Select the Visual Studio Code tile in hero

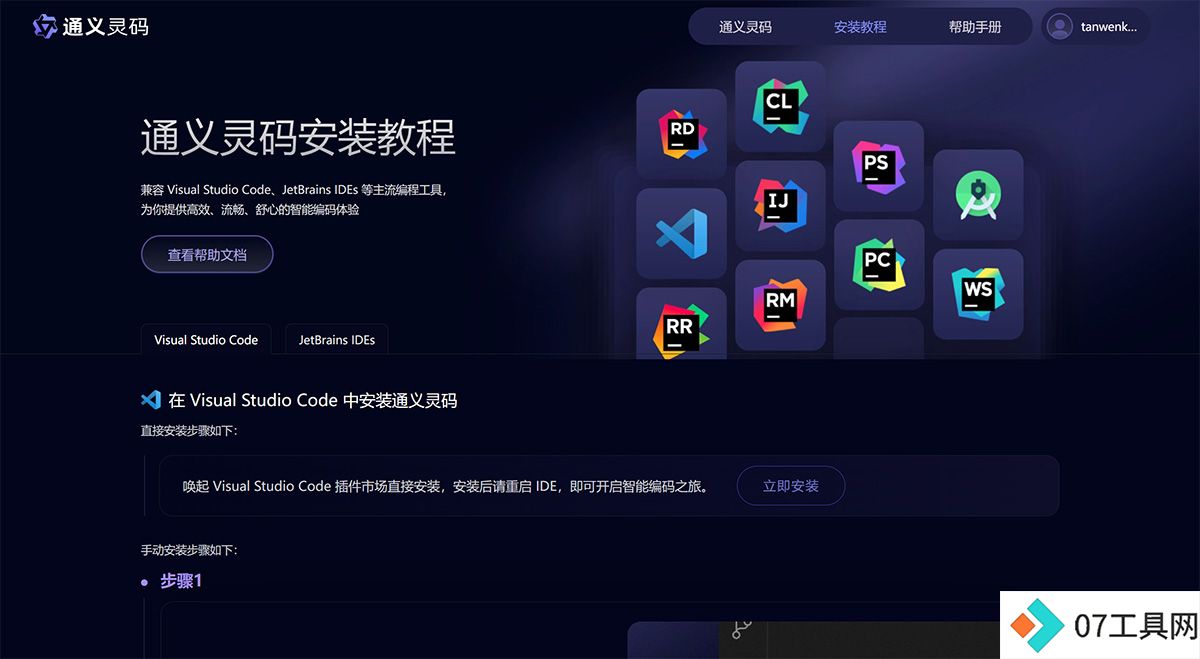(x=681, y=233)
